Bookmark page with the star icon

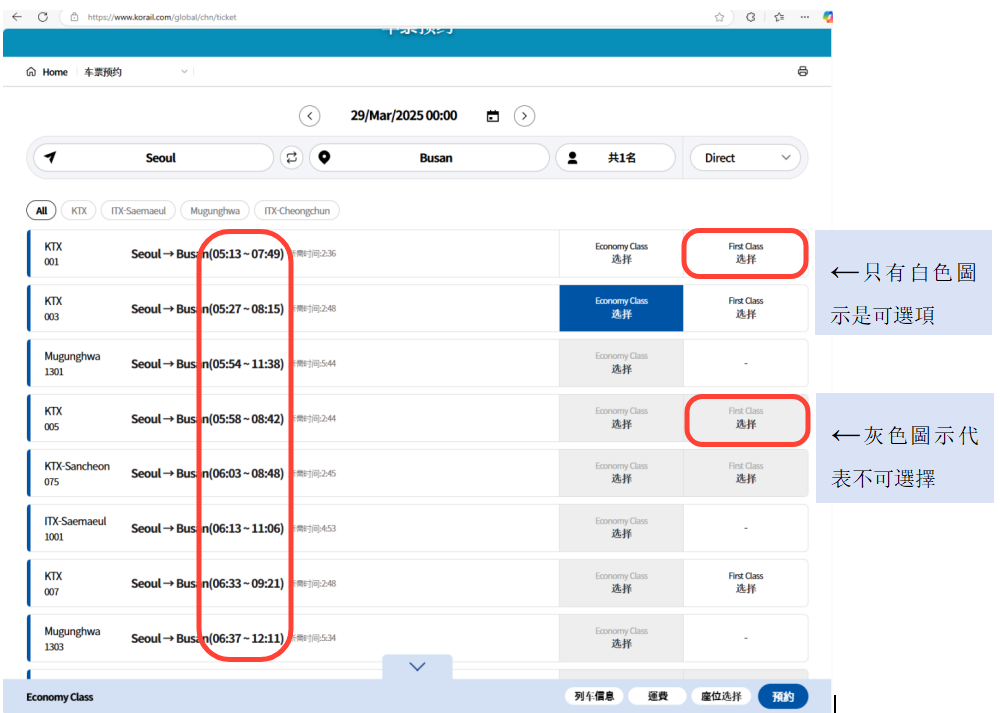point(719,17)
